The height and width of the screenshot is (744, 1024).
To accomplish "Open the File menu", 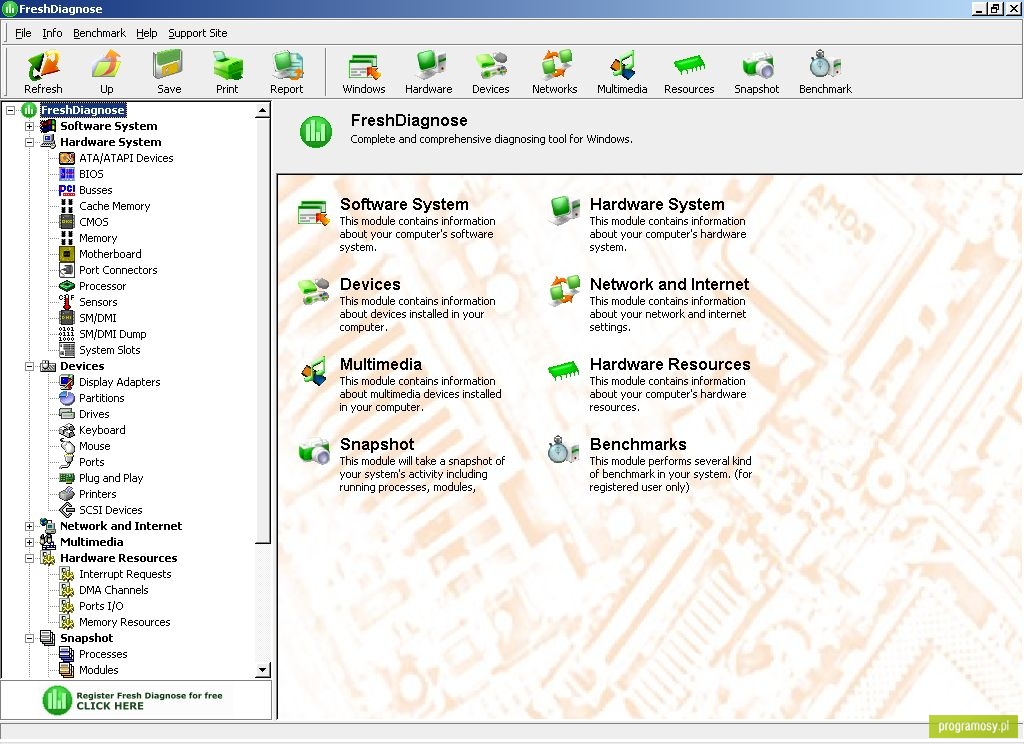I will (x=23, y=33).
